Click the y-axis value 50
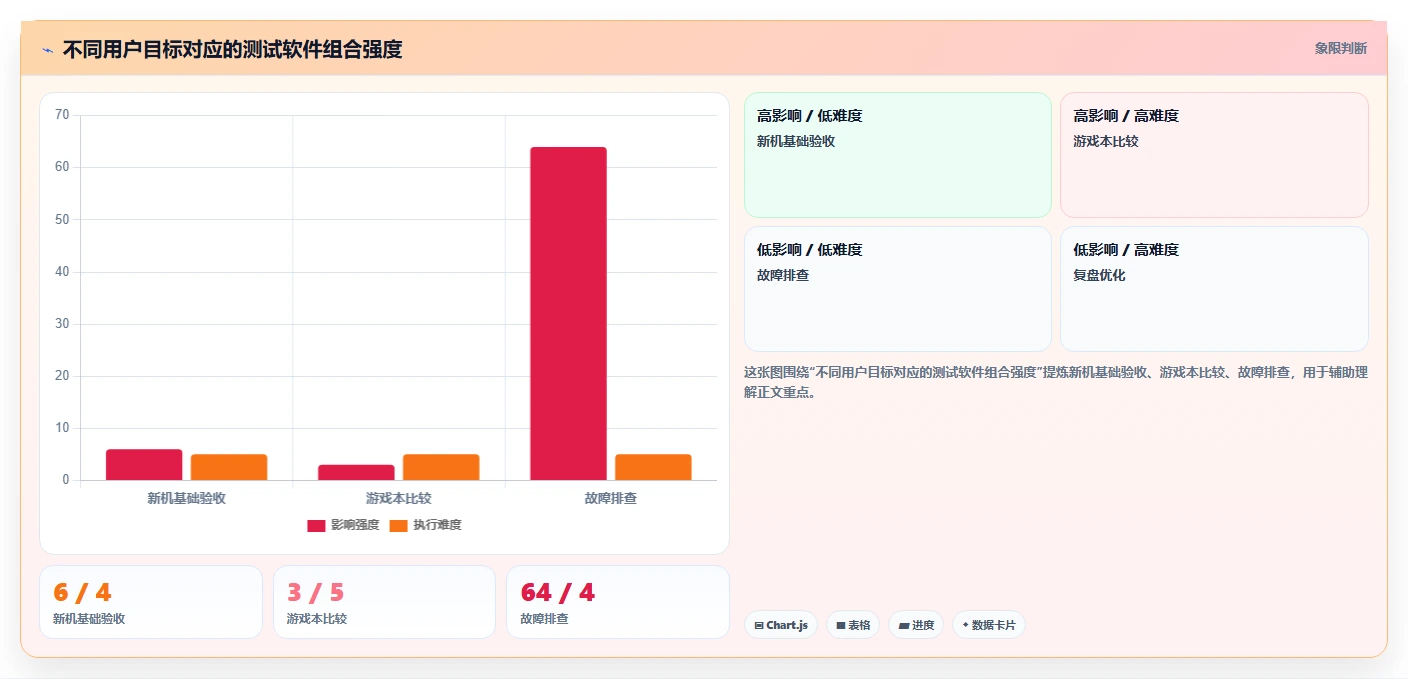Image resolution: width=1408 pixels, height=679 pixels. (62, 219)
